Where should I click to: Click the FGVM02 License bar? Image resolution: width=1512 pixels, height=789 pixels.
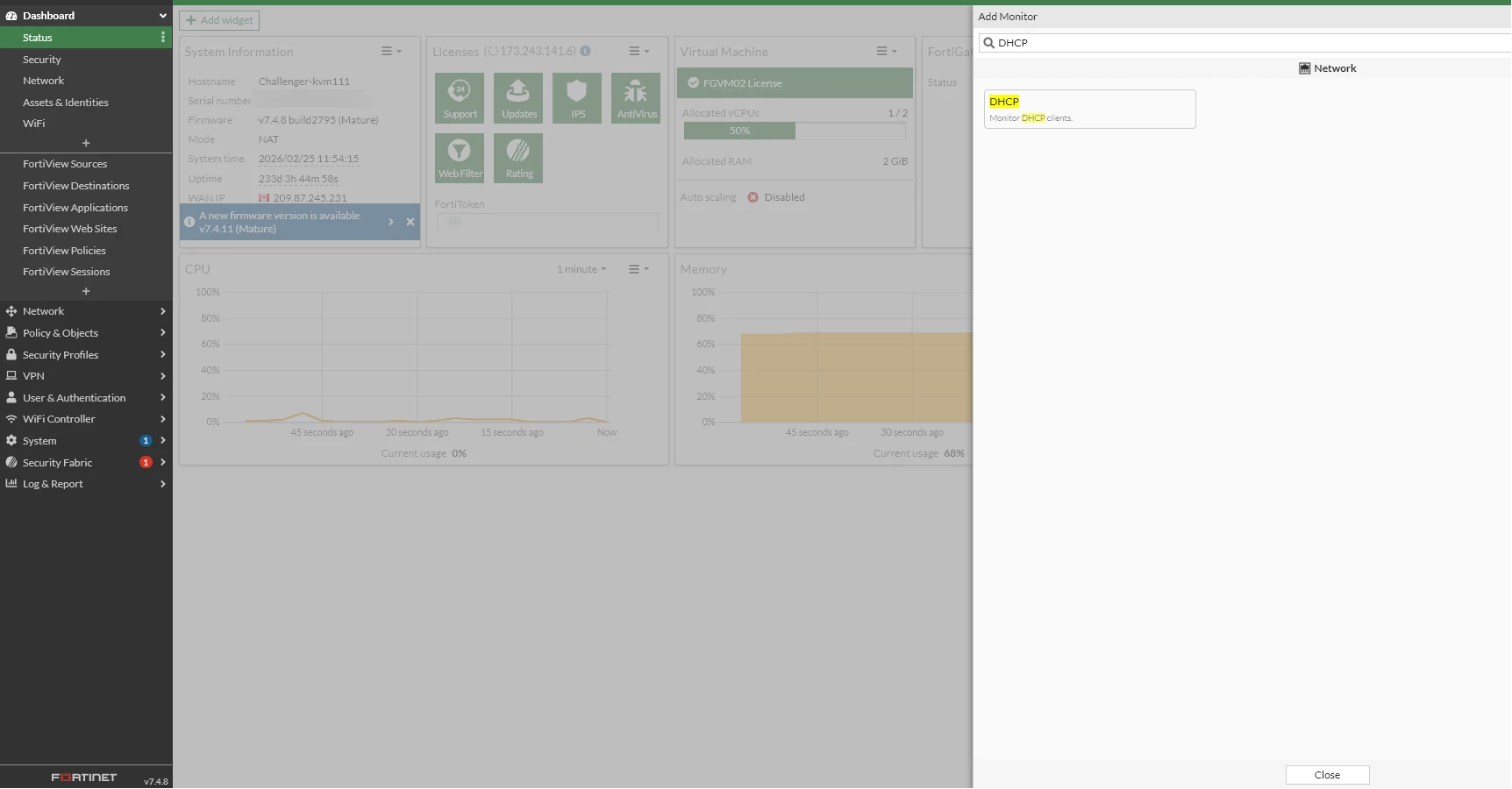[795, 82]
